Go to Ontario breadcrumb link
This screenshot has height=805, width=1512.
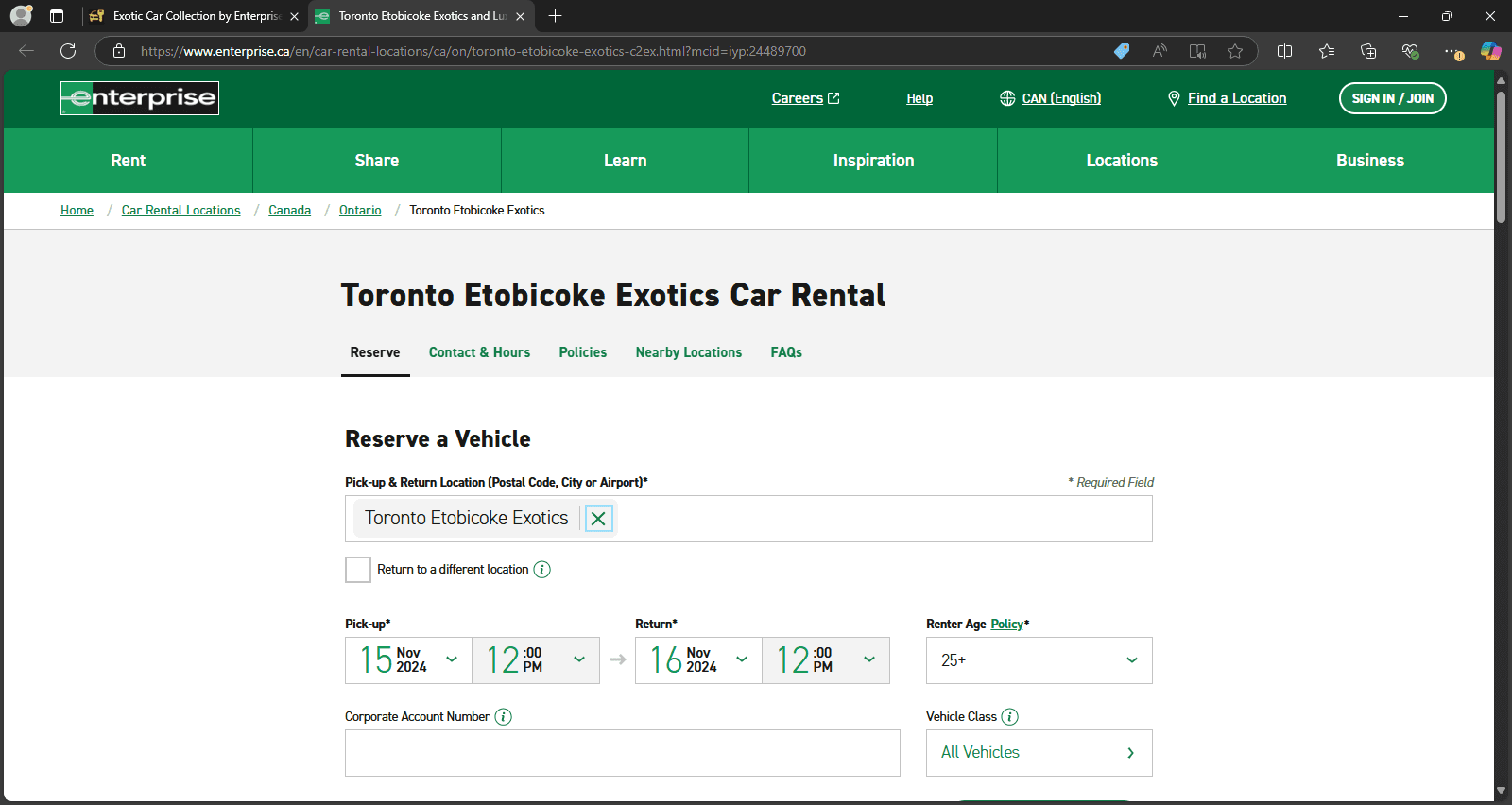click(360, 211)
